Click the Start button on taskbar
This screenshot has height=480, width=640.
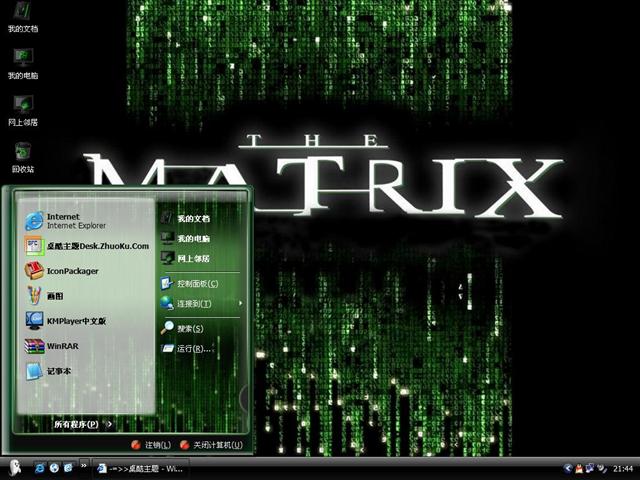(x=15, y=468)
